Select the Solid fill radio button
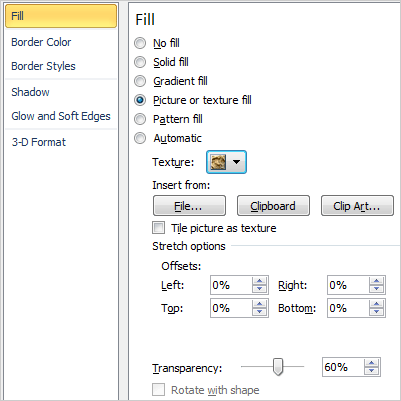The width and height of the screenshot is (401, 401). pyautogui.click(x=140, y=62)
